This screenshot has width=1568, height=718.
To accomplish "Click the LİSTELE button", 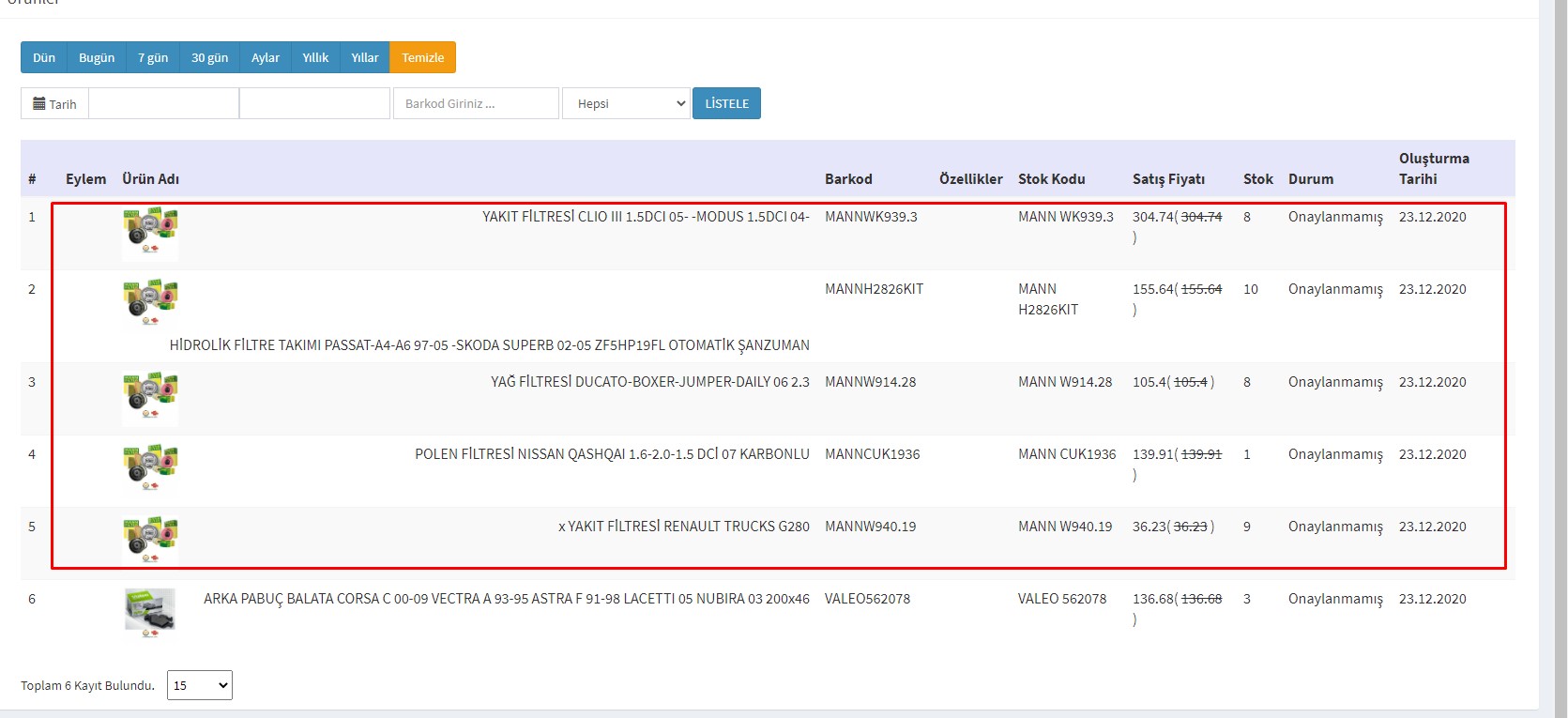I will tap(726, 103).
